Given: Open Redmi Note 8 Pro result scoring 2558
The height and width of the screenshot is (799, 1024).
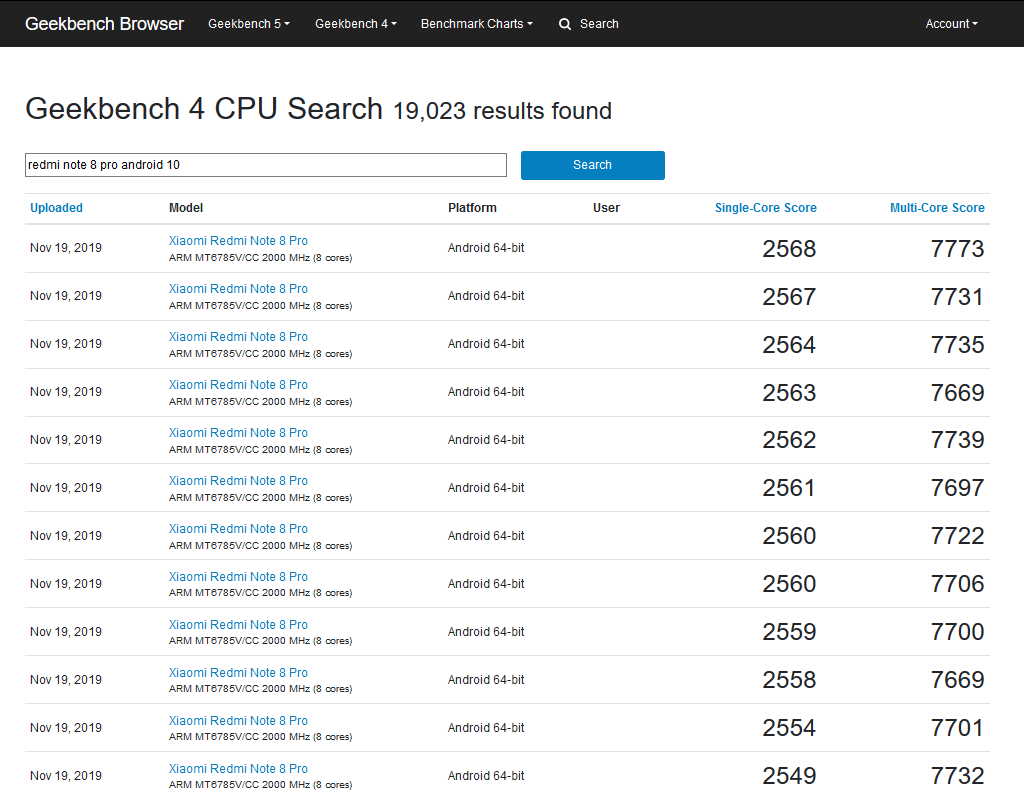Looking at the screenshot, I should (x=238, y=673).
